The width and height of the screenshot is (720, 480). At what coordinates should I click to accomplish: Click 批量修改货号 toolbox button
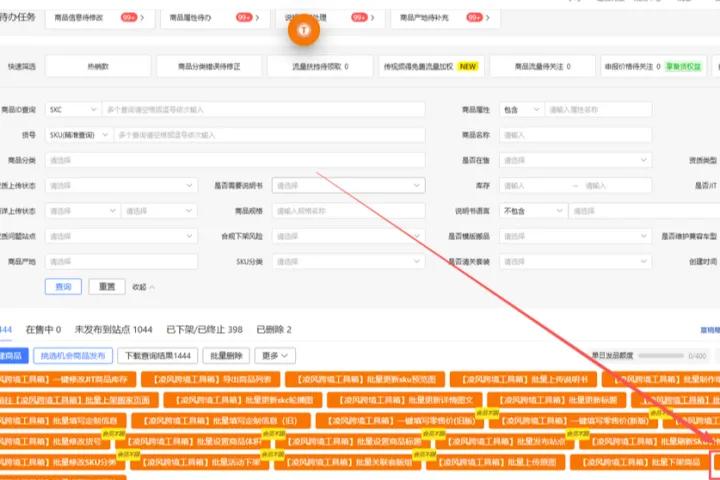point(54,441)
